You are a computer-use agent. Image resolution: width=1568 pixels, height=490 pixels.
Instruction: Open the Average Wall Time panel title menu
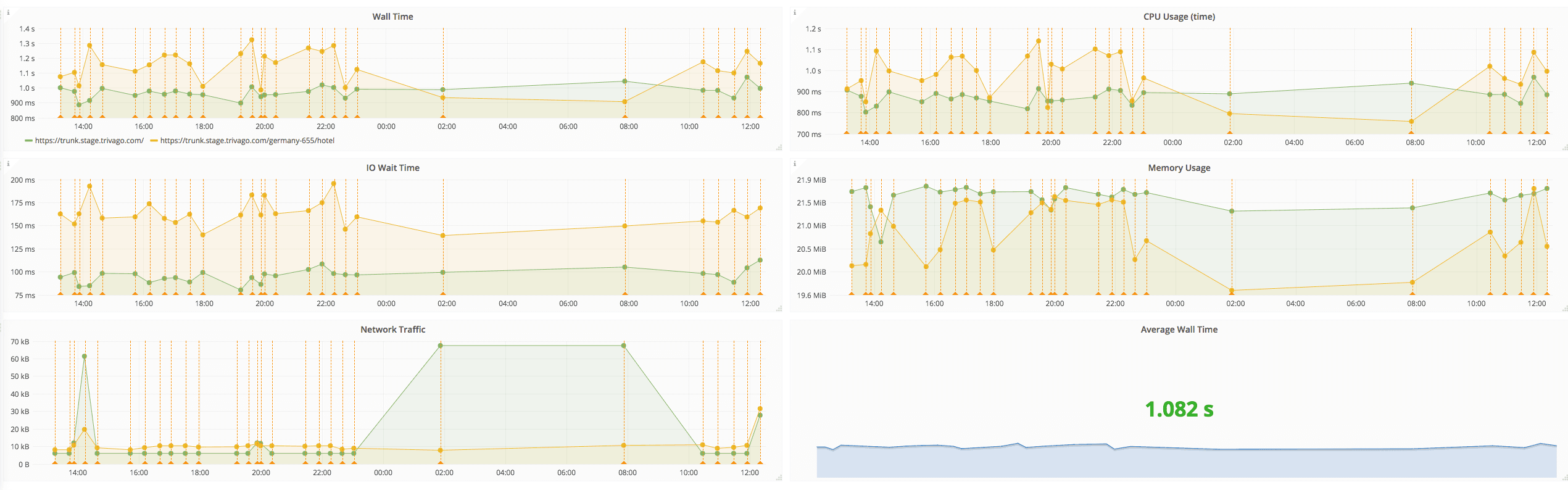point(1179,330)
